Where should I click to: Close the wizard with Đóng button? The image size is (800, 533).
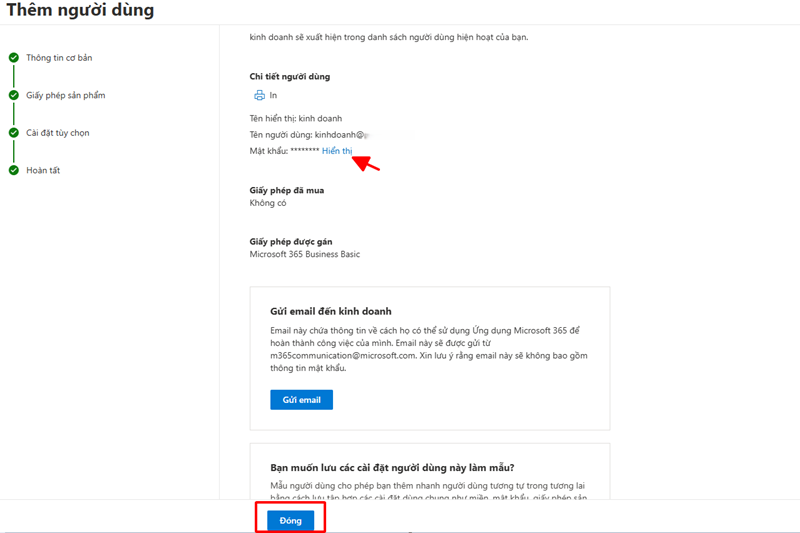(291, 520)
